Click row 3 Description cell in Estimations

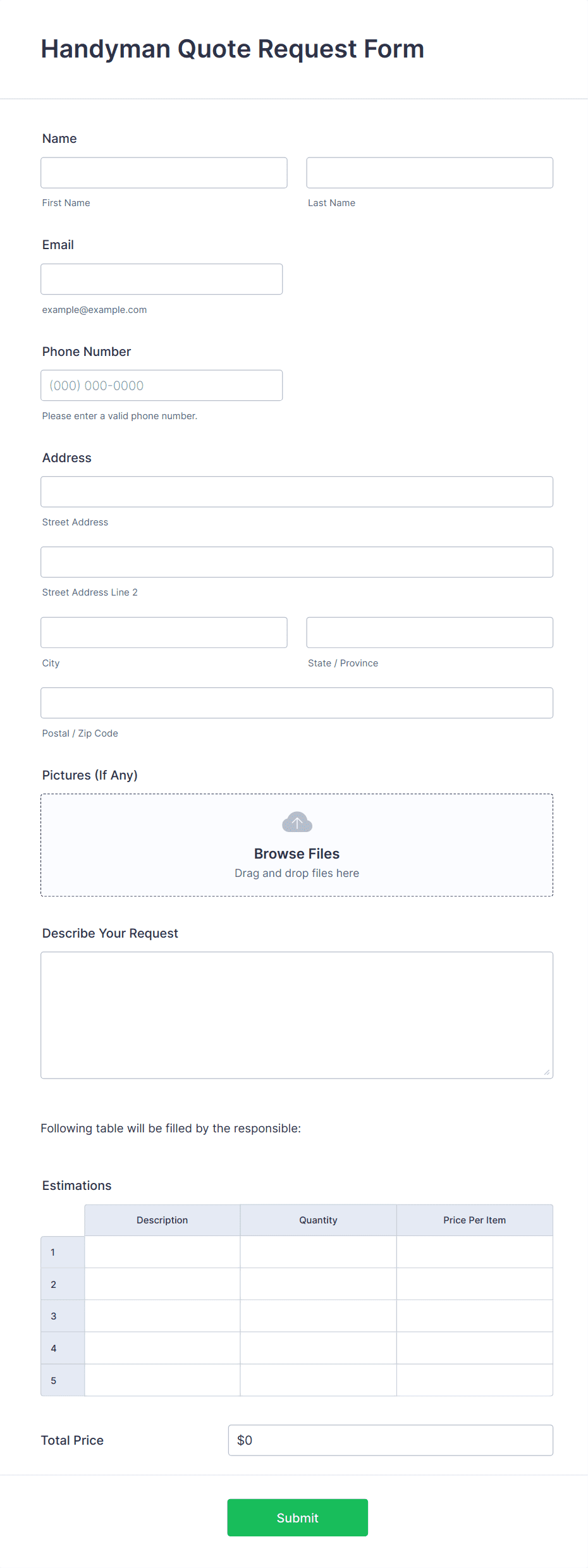[162, 1315]
